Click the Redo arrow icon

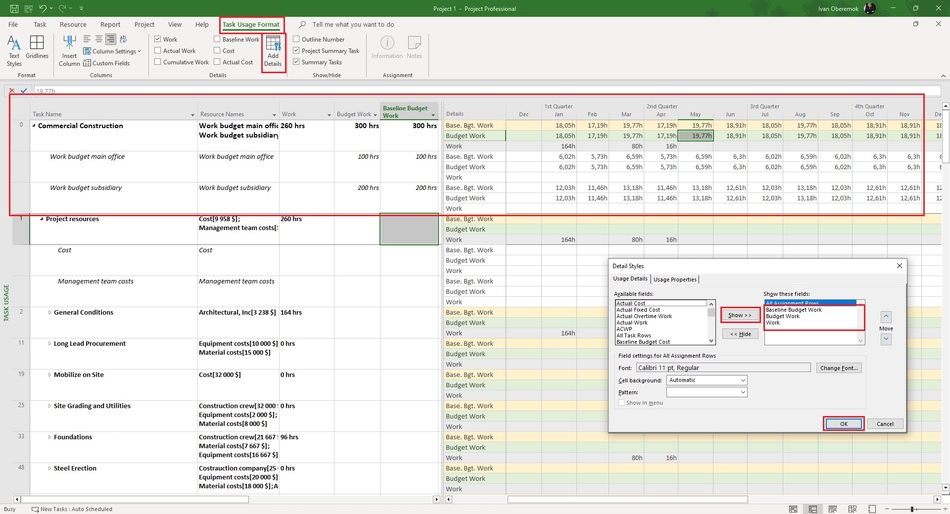click(x=62, y=8)
